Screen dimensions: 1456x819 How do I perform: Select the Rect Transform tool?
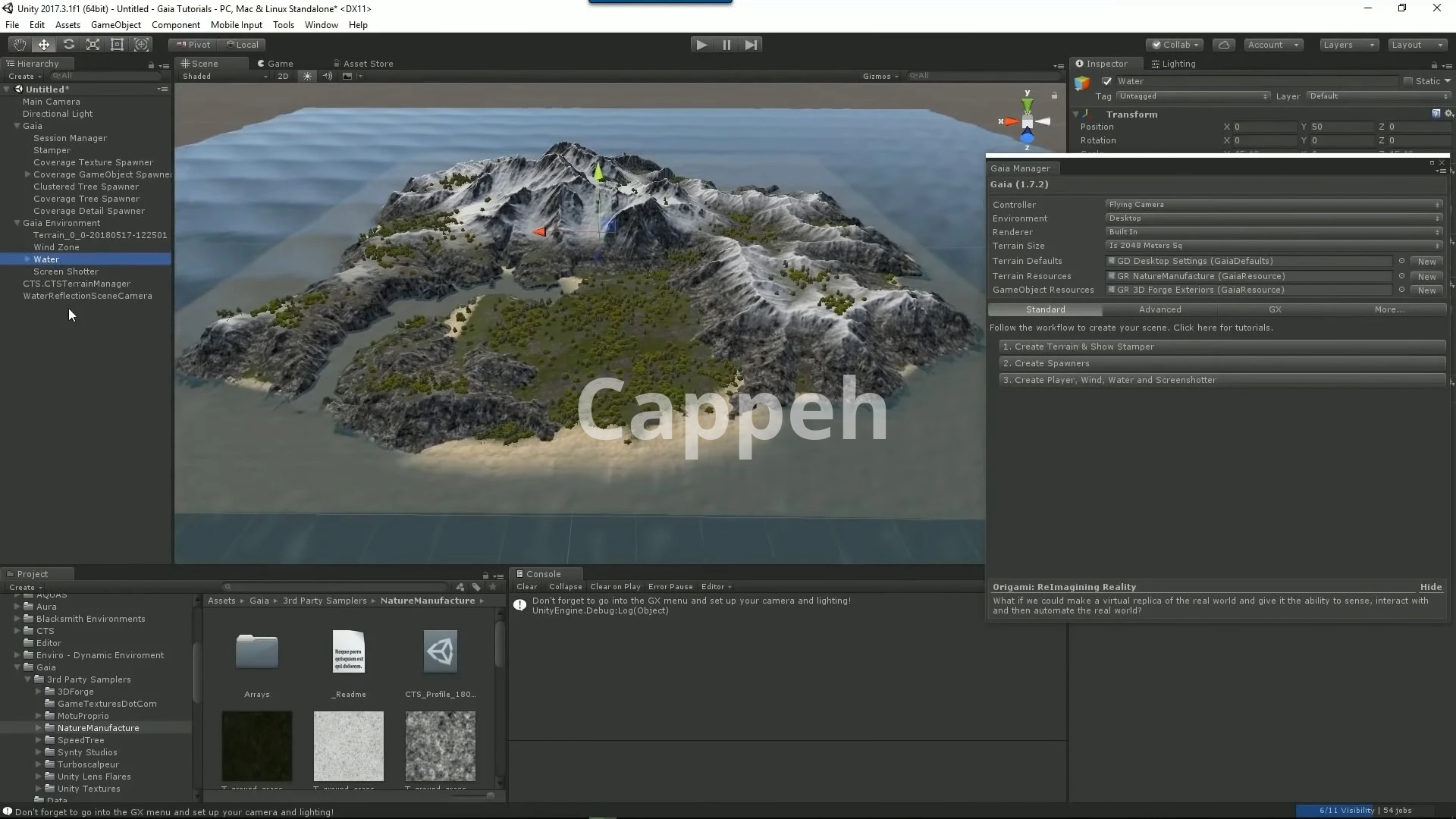coord(117,45)
